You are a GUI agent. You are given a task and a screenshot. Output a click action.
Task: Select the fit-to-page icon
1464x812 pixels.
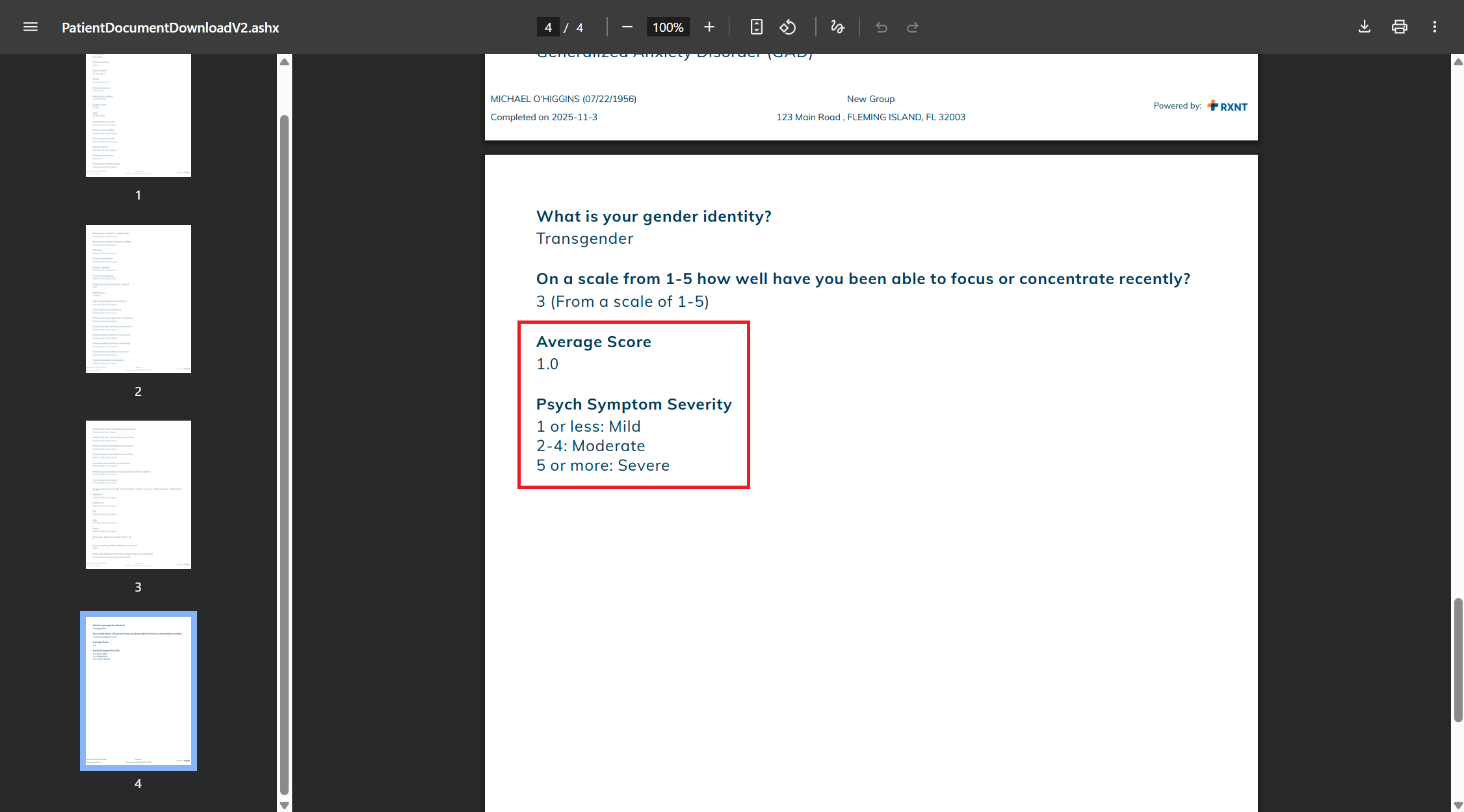pos(756,27)
